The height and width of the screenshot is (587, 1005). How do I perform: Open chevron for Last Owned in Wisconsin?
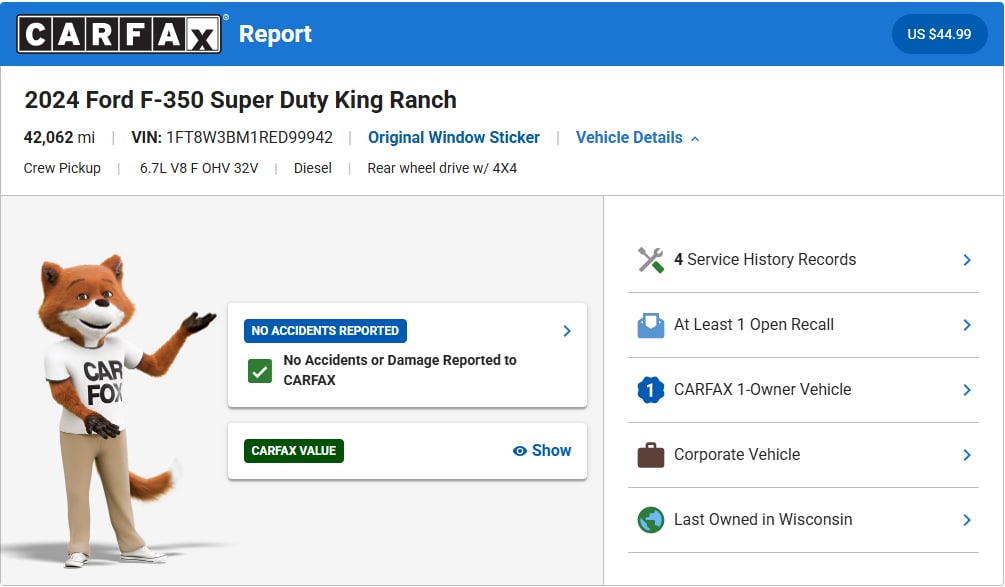[967, 520]
